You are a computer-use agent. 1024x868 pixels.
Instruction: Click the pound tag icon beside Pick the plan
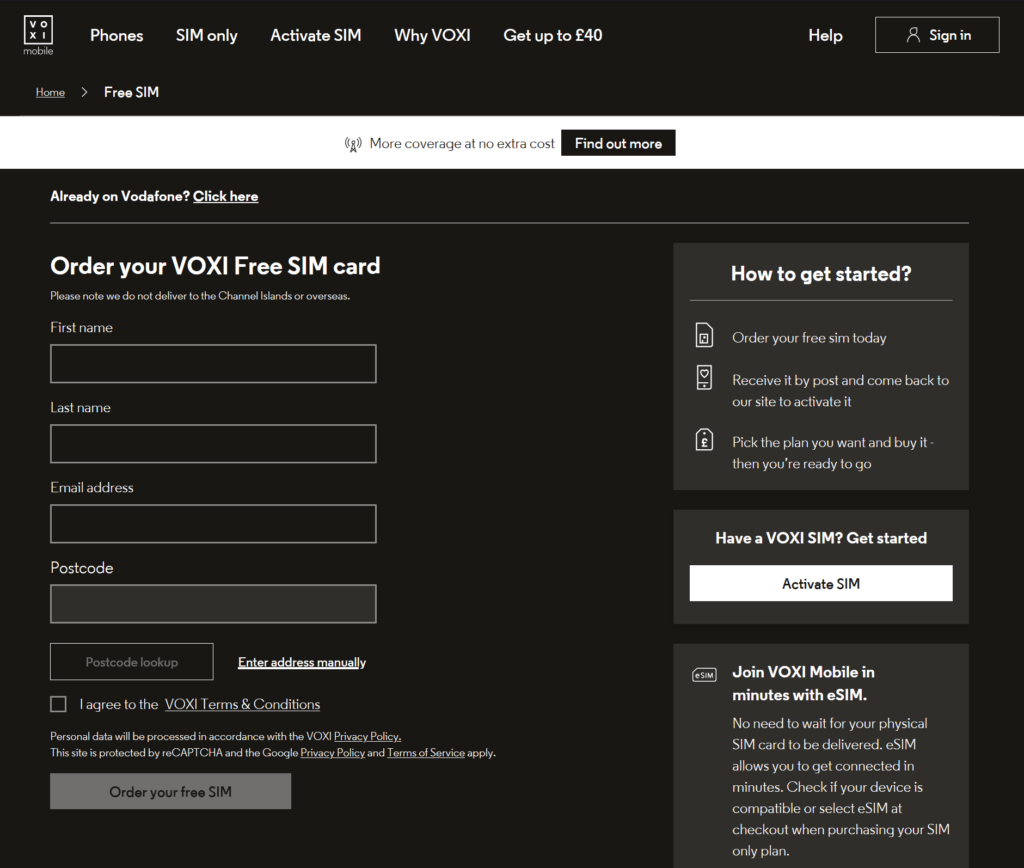pyautogui.click(x=704, y=440)
